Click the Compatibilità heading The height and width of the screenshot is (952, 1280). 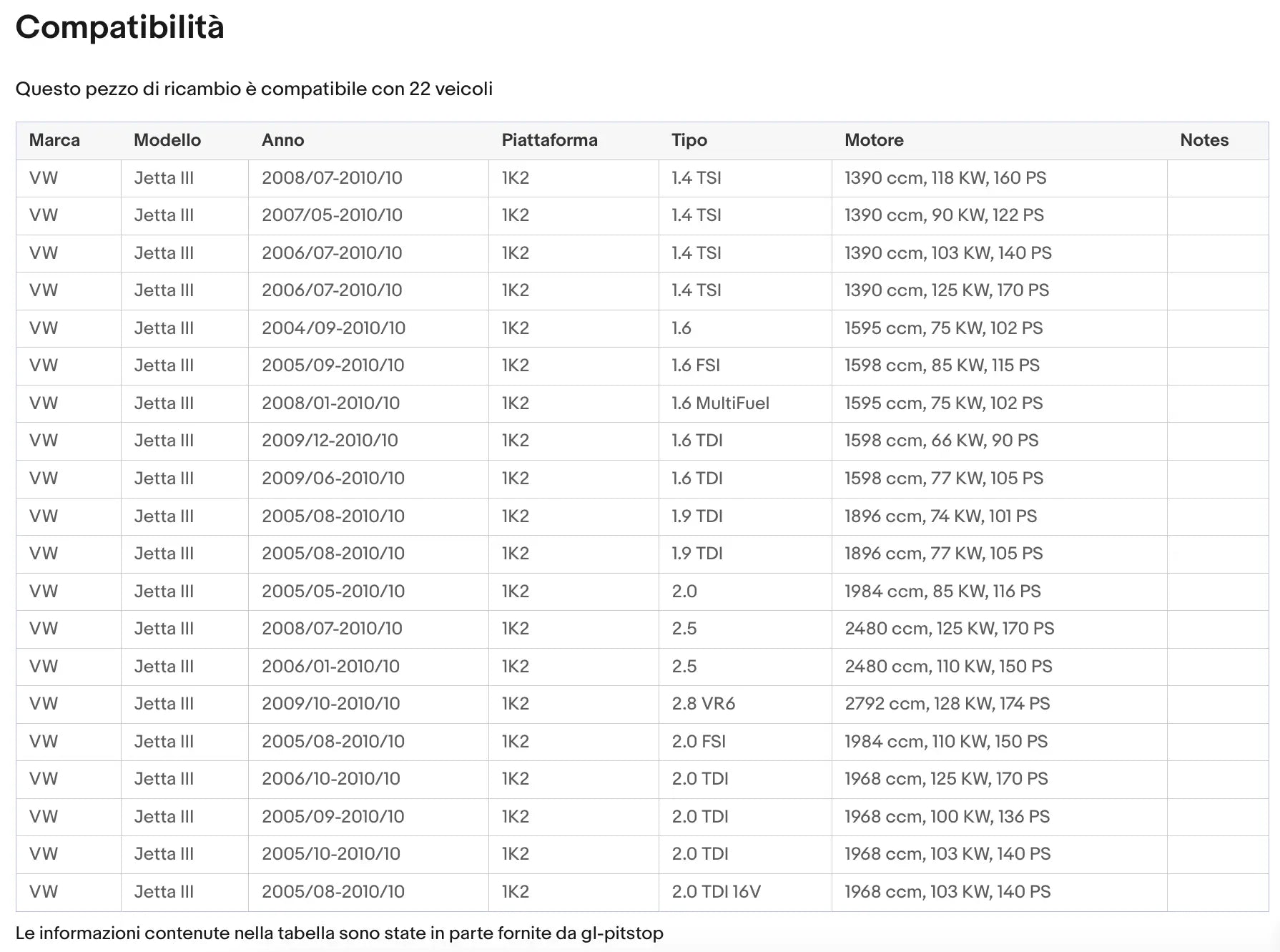tap(120, 28)
